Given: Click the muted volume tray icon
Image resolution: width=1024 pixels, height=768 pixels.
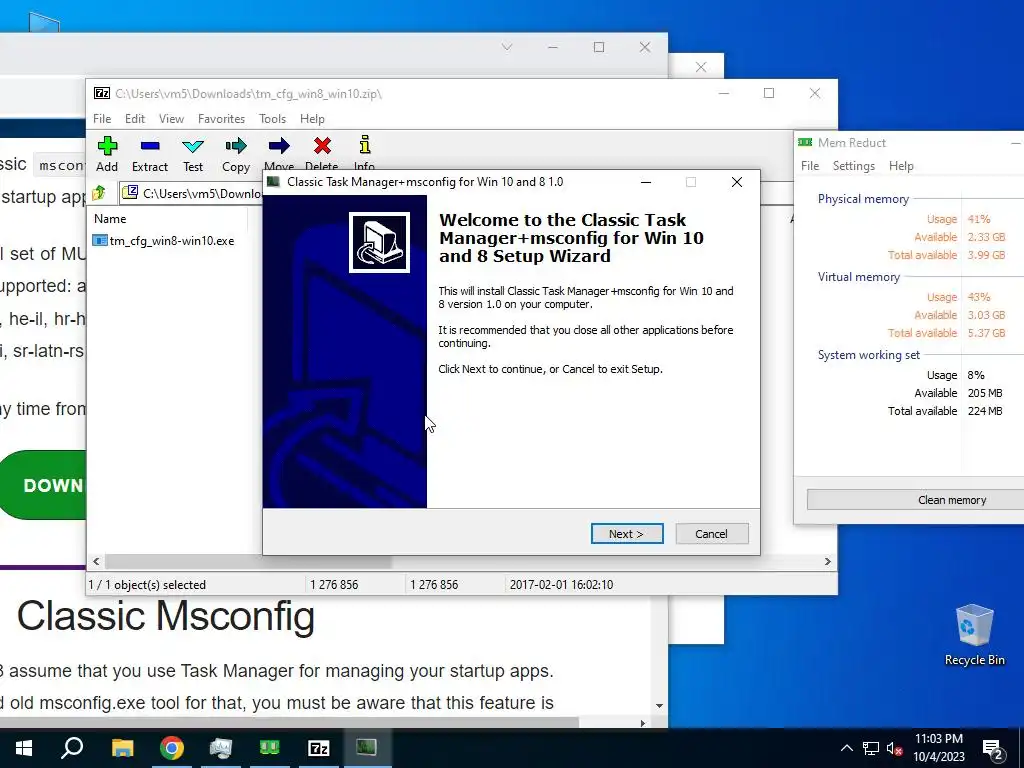Looking at the screenshot, I should pyautogui.click(x=895, y=748).
